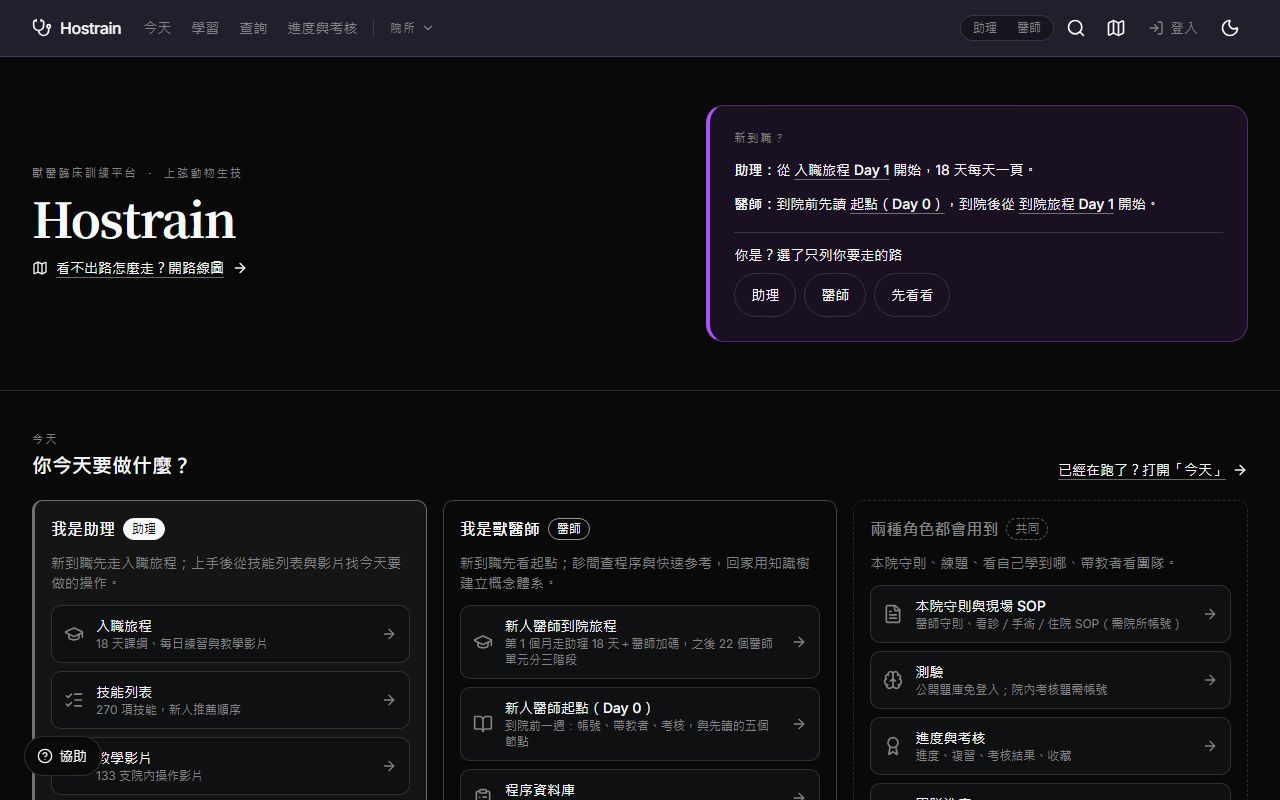Image resolution: width=1280 pixels, height=800 pixels.
Task: Click the Hostrain stethoscope logo icon
Action: (41, 28)
